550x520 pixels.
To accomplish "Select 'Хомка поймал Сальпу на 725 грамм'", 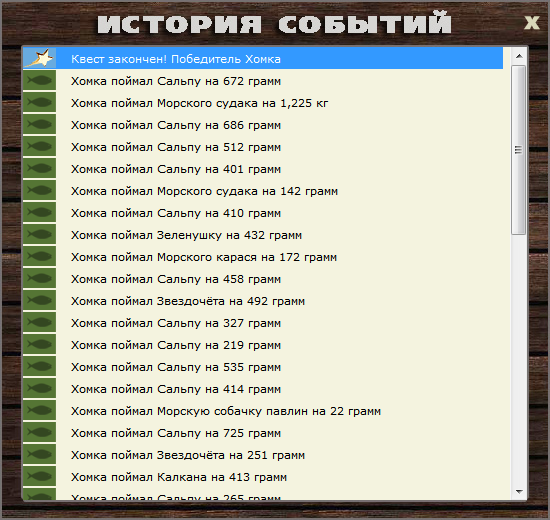I will [x=263, y=432].
